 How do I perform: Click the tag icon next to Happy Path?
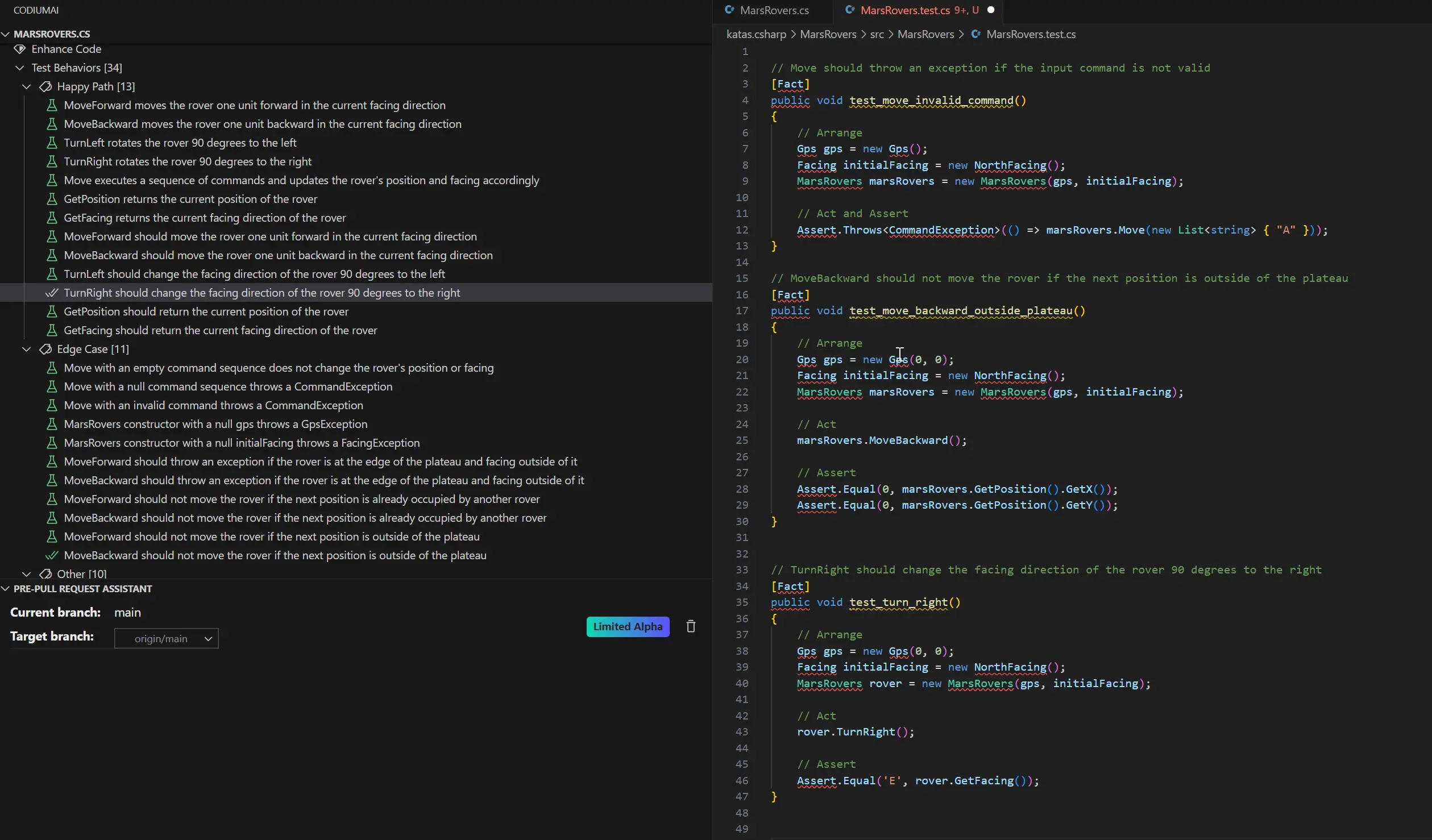point(45,86)
